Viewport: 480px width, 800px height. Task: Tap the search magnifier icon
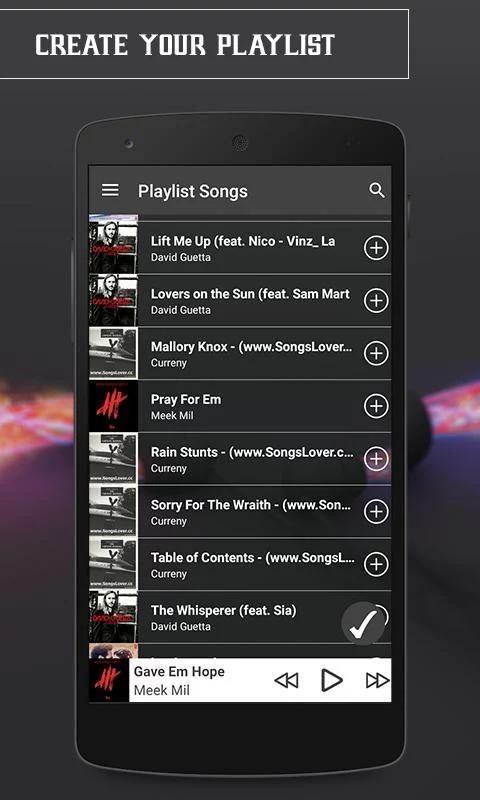tap(376, 190)
